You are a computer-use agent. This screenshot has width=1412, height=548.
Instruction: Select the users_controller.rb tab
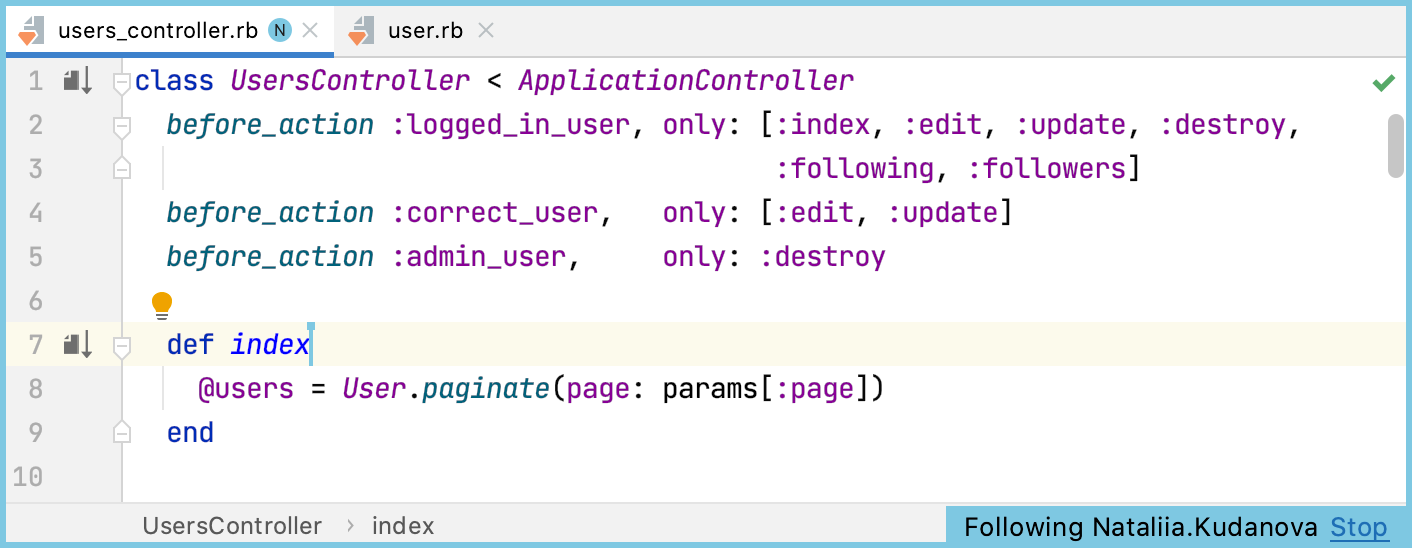(x=158, y=31)
